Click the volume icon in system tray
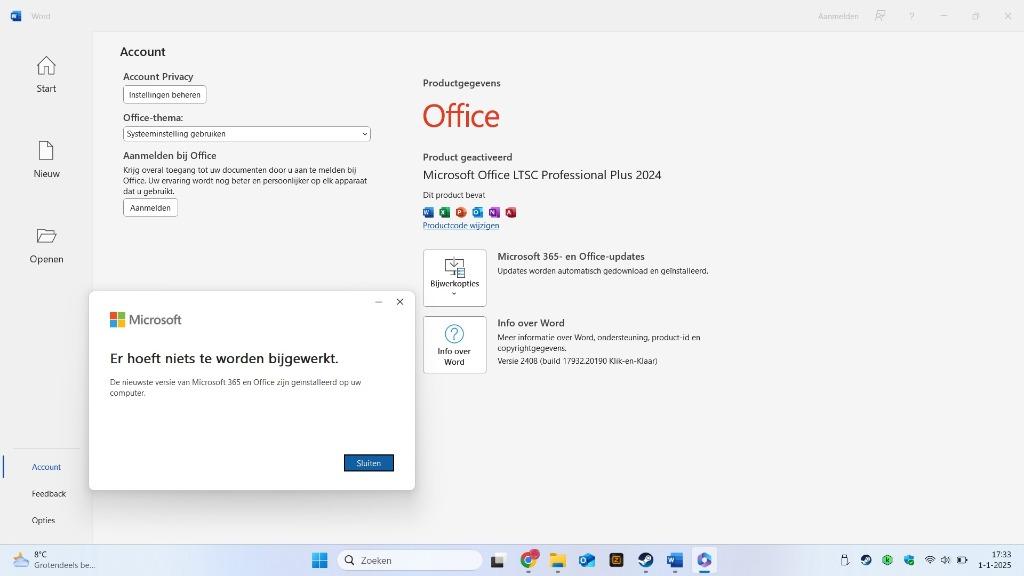This screenshot has height=576, width=1024. click(946, 560)
